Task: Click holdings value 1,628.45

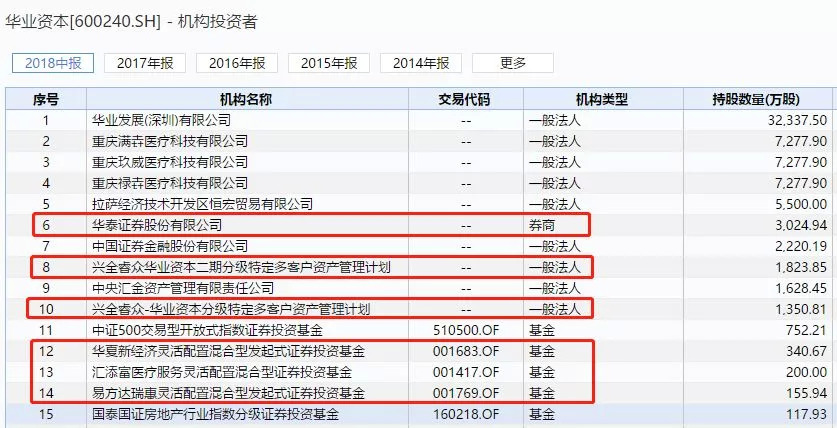Action: tap(801, 288)
